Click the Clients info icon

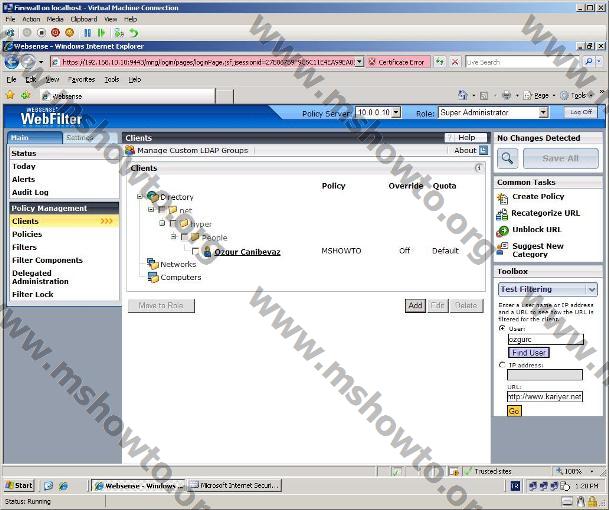[x=478, y=168]
